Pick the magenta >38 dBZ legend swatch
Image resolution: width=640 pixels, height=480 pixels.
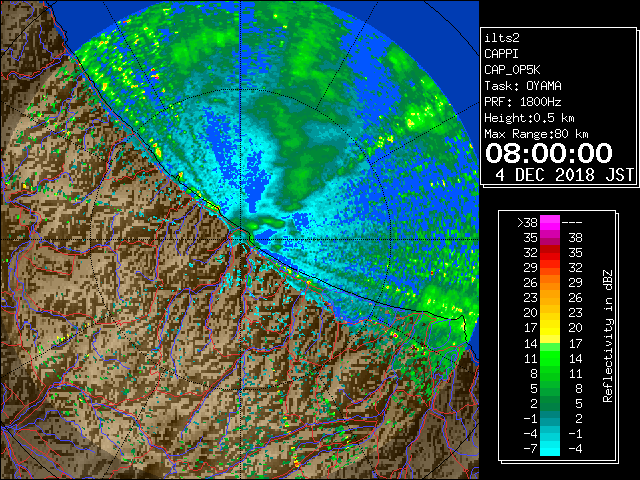tap(550, 222)
